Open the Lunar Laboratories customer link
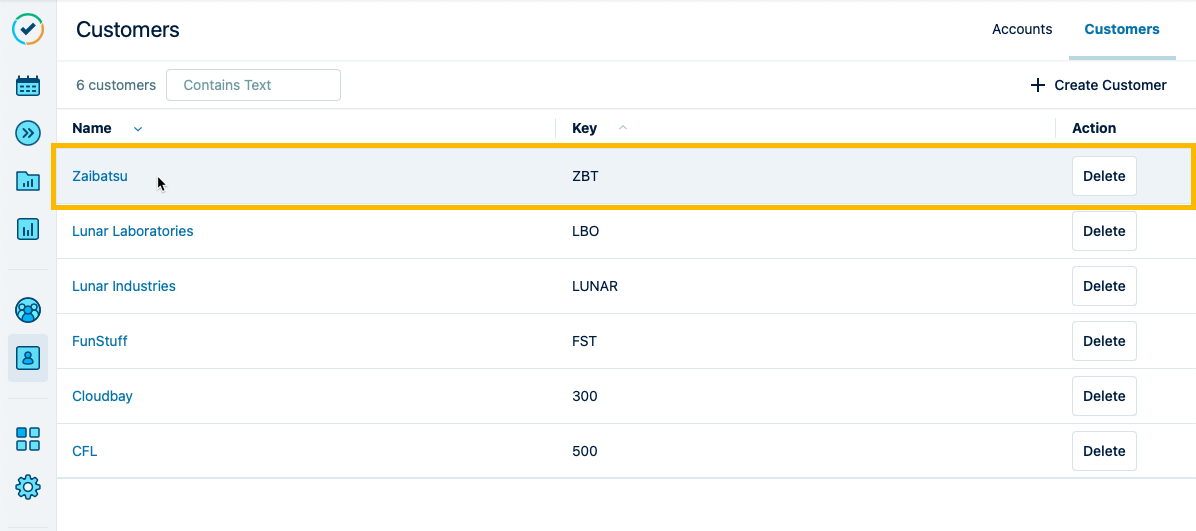 (133, 231)
